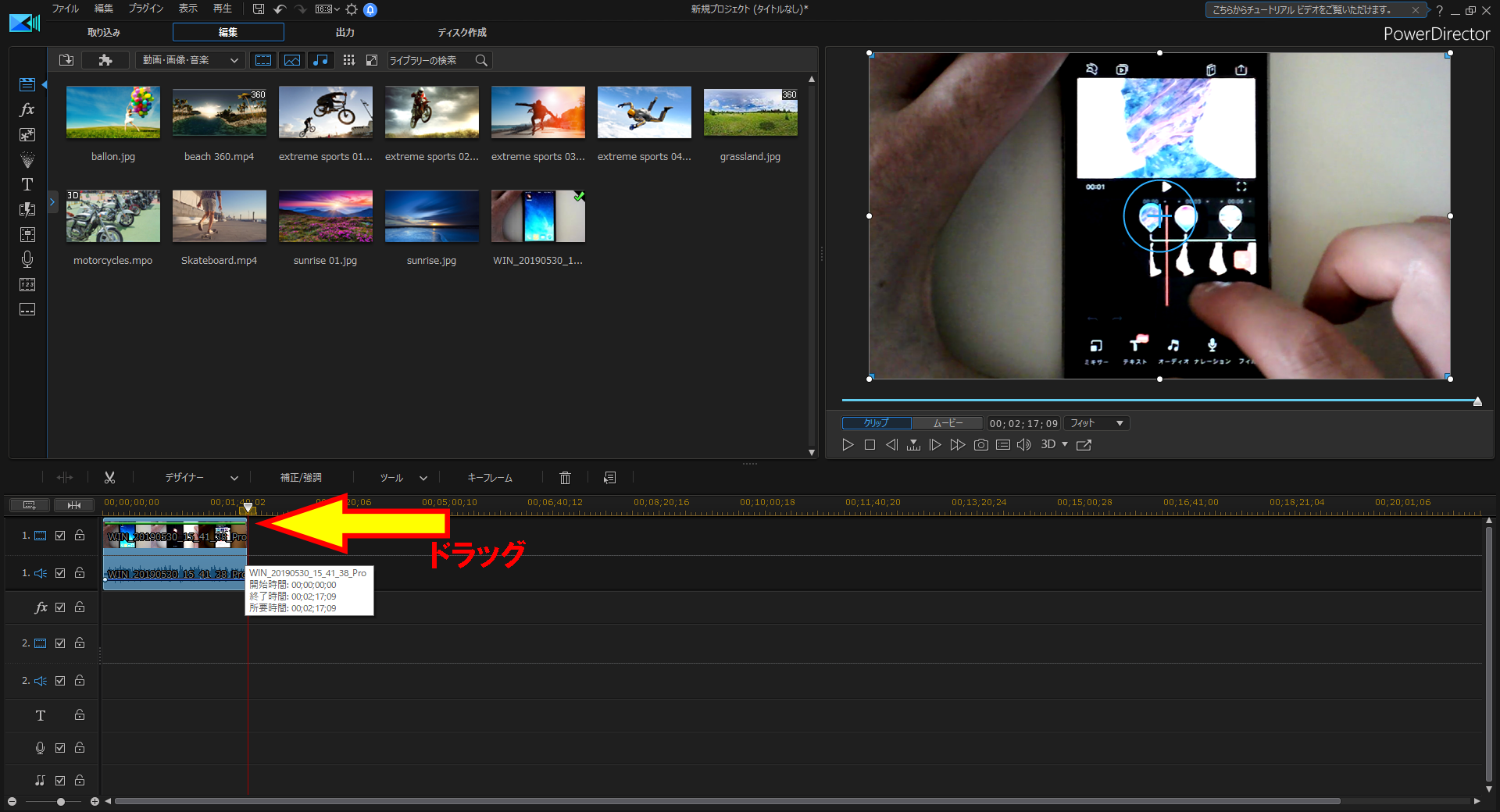This screenshot has width=1500, height=812.
Task: Open the デザイナー dropdown above the timeline
Action: (x=194, y=477)
